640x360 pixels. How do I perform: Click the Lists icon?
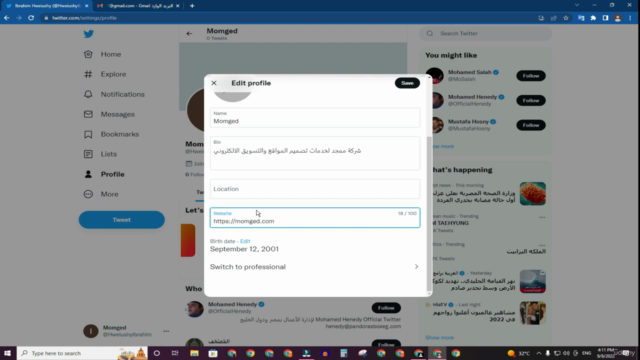pos(88,154)
